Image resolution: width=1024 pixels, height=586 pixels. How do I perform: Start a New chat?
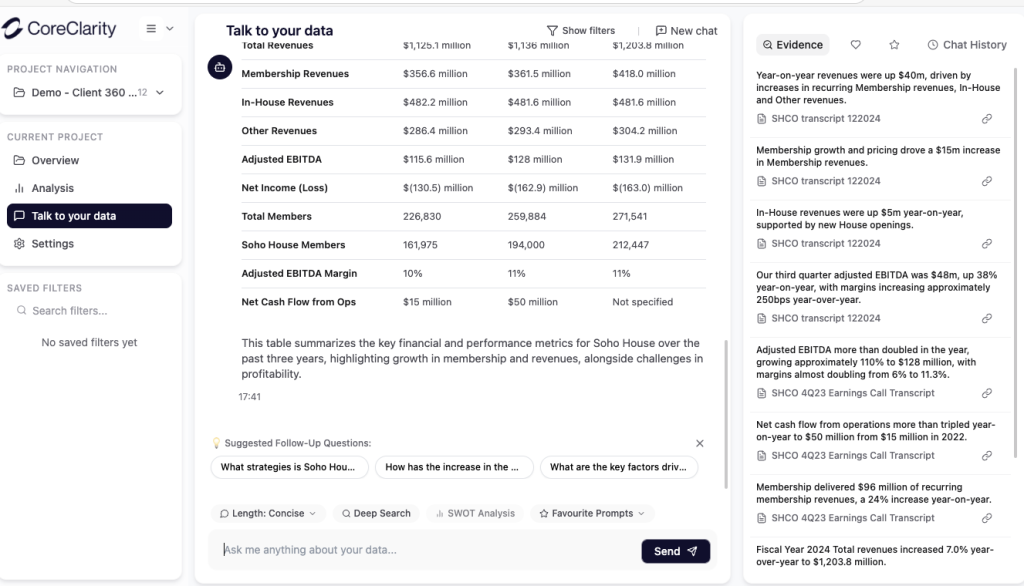click(686, 31)
